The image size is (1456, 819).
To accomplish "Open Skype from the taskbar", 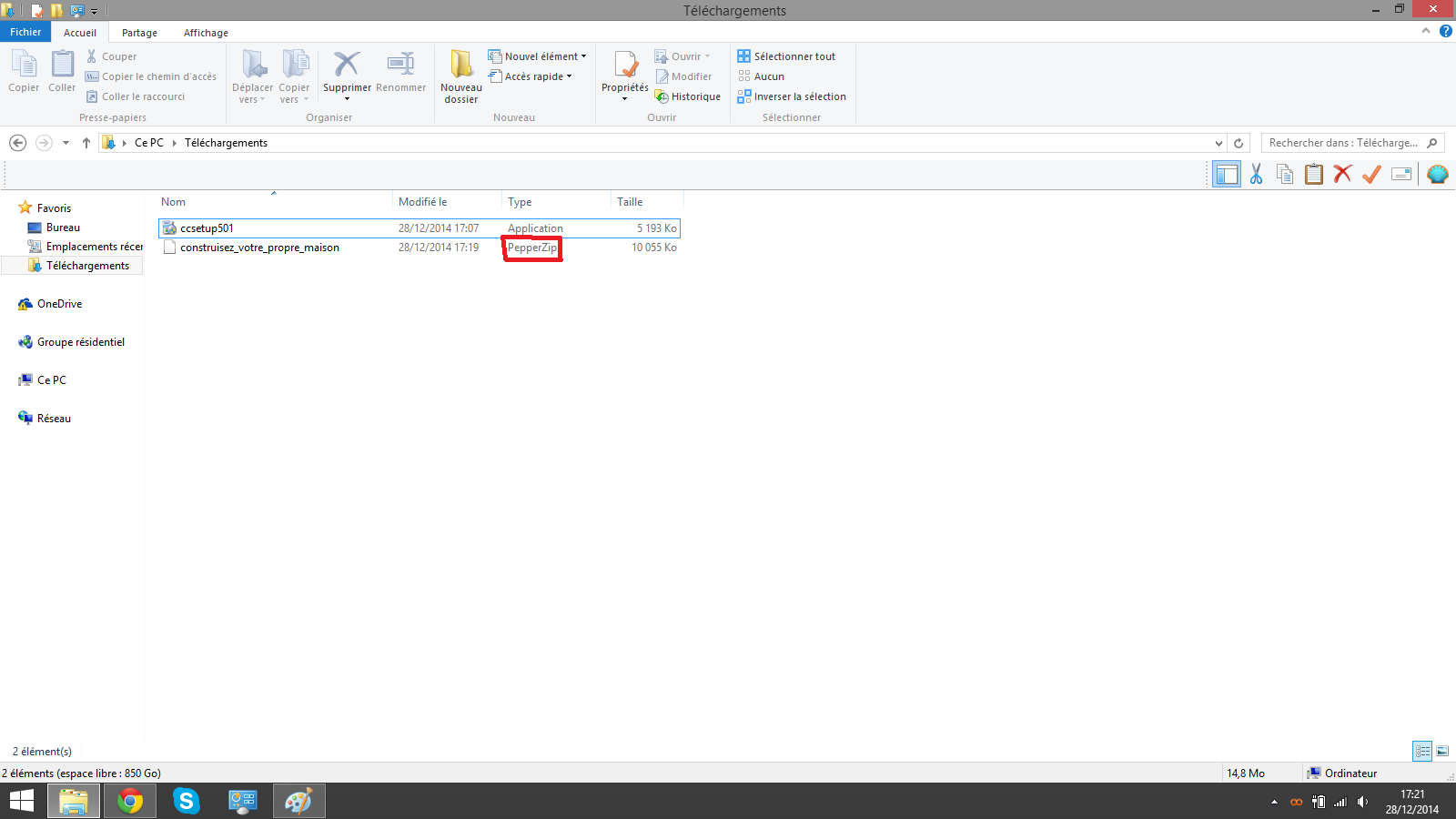I will coord(187,801).
